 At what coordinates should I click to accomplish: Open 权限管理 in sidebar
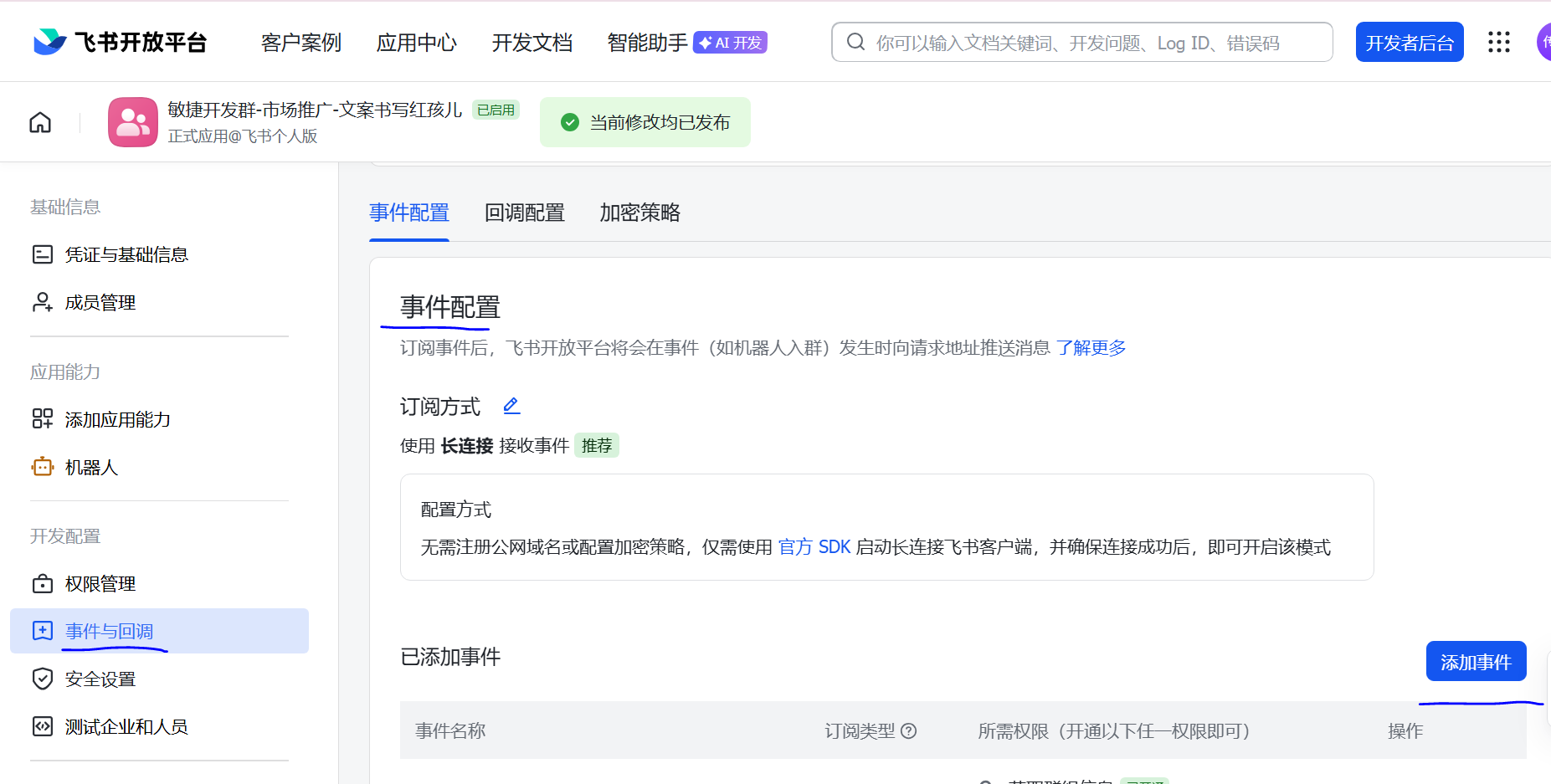point(100,583)
